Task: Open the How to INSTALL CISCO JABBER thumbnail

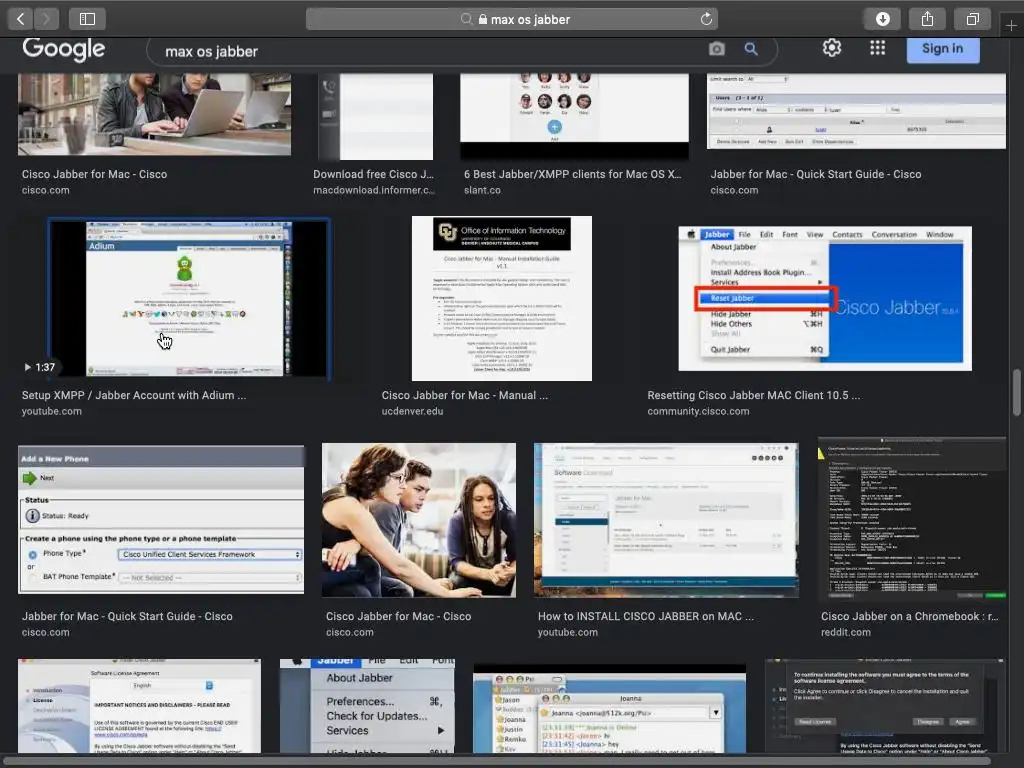Action: pos(665,520)
